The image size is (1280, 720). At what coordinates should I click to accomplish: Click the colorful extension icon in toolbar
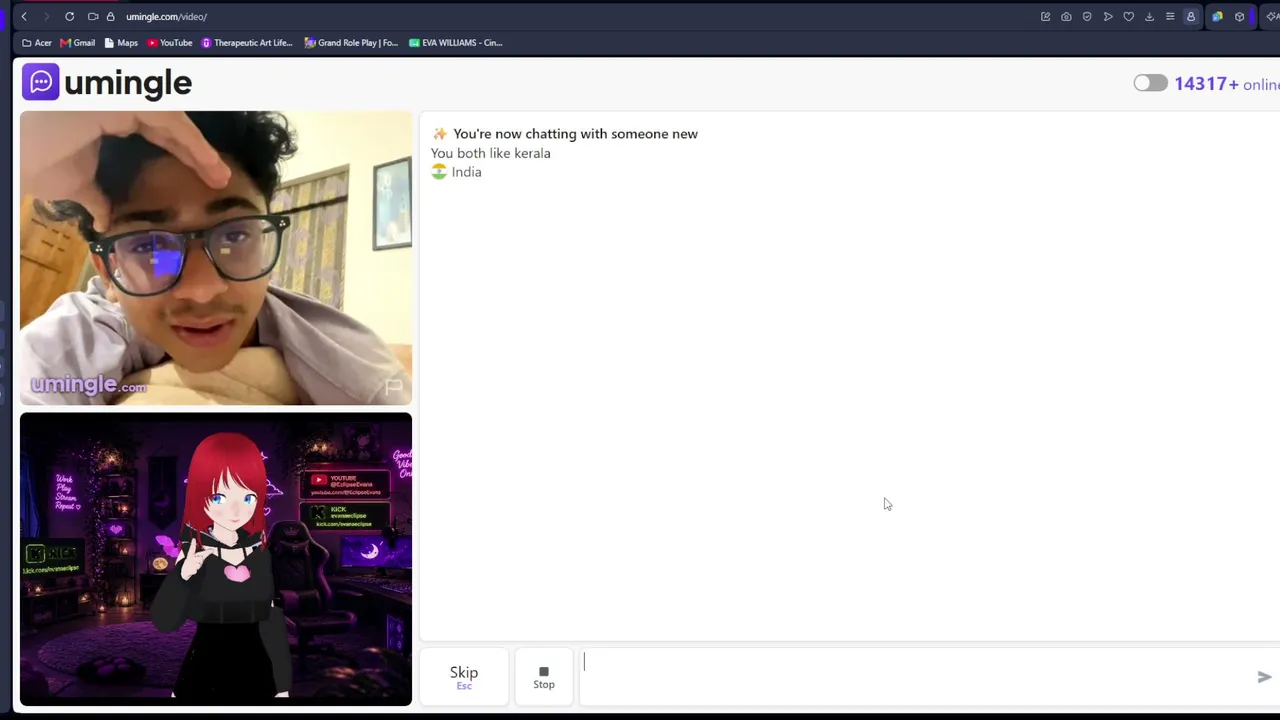(1217, 17)
